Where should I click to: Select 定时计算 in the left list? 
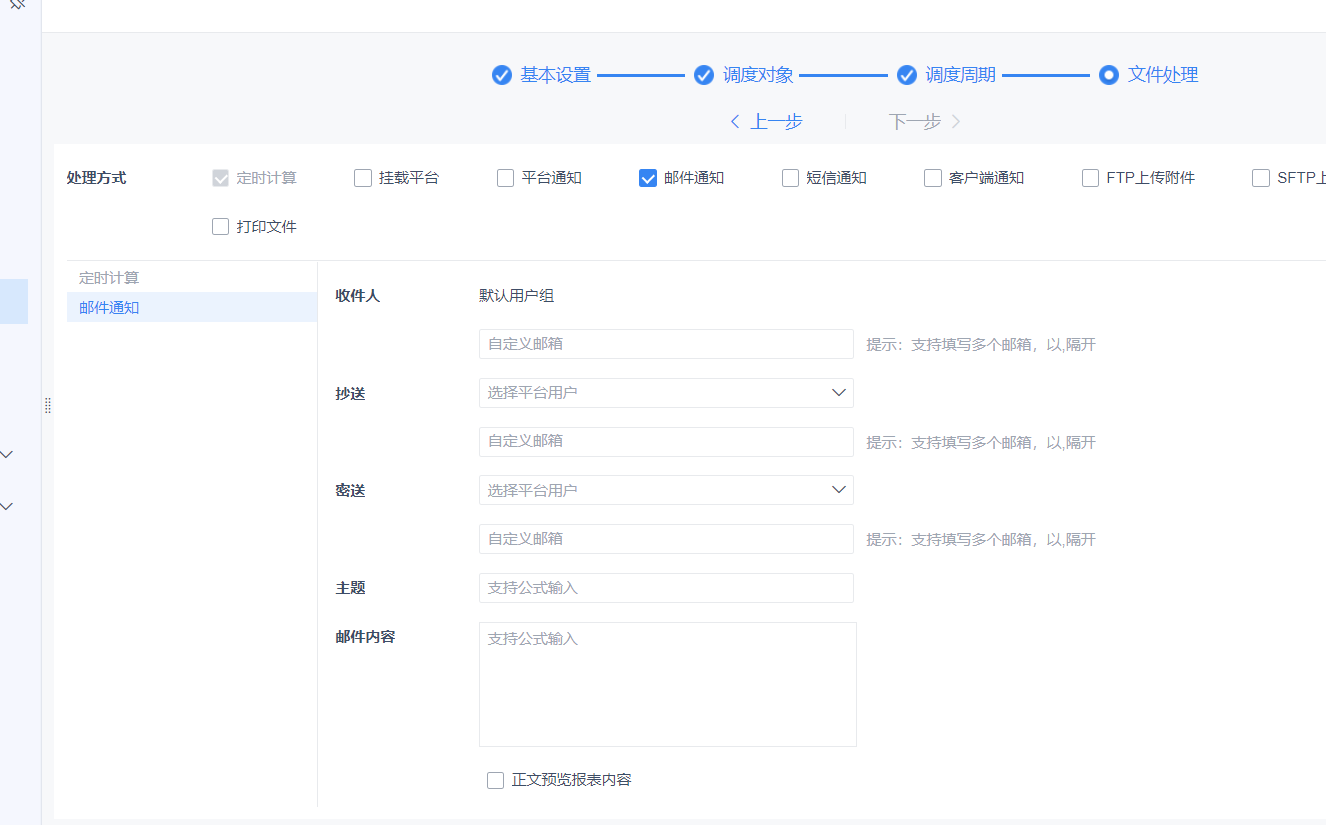pos(192,277)
